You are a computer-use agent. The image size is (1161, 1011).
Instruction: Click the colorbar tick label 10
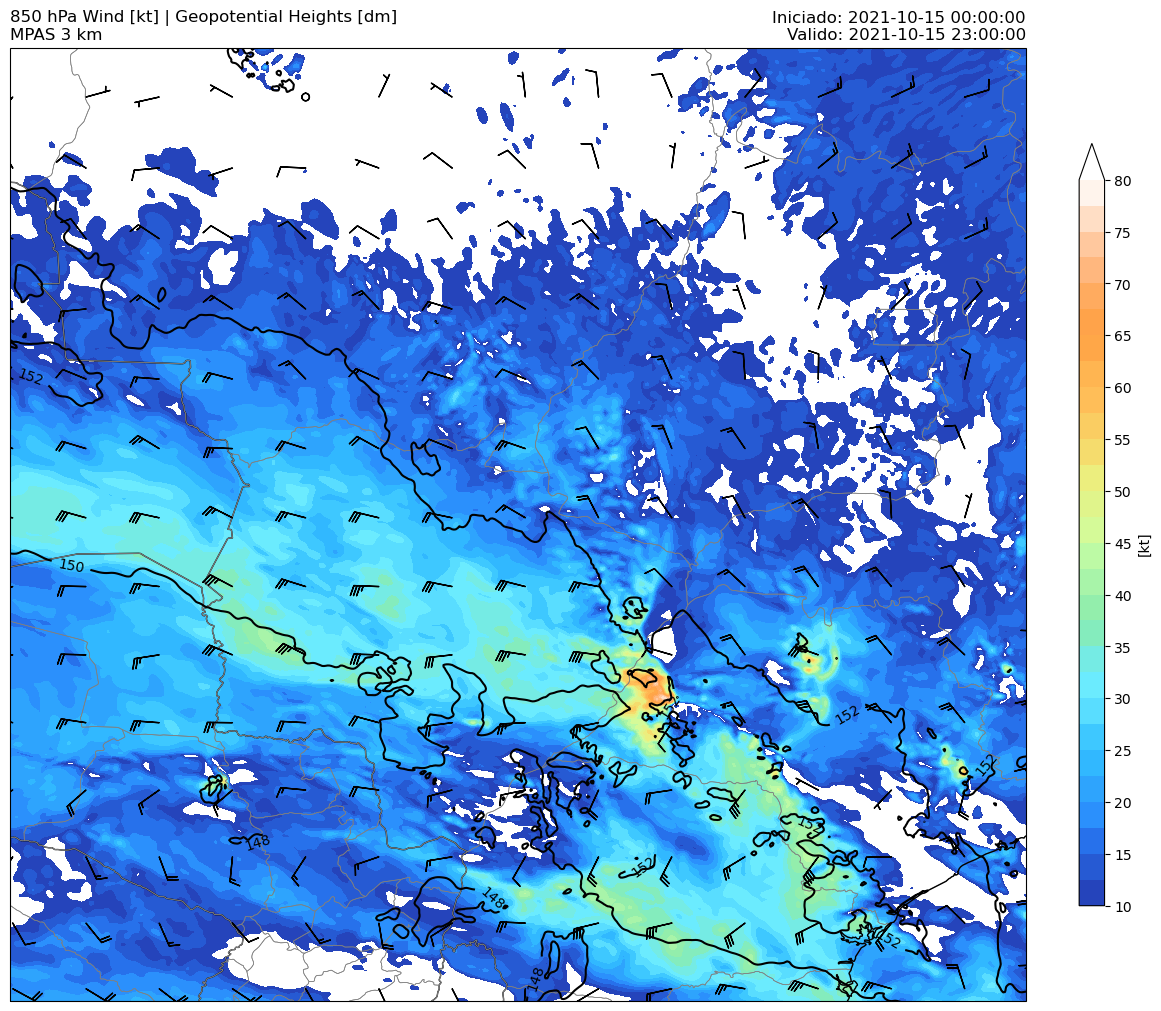pos(1122,906)
